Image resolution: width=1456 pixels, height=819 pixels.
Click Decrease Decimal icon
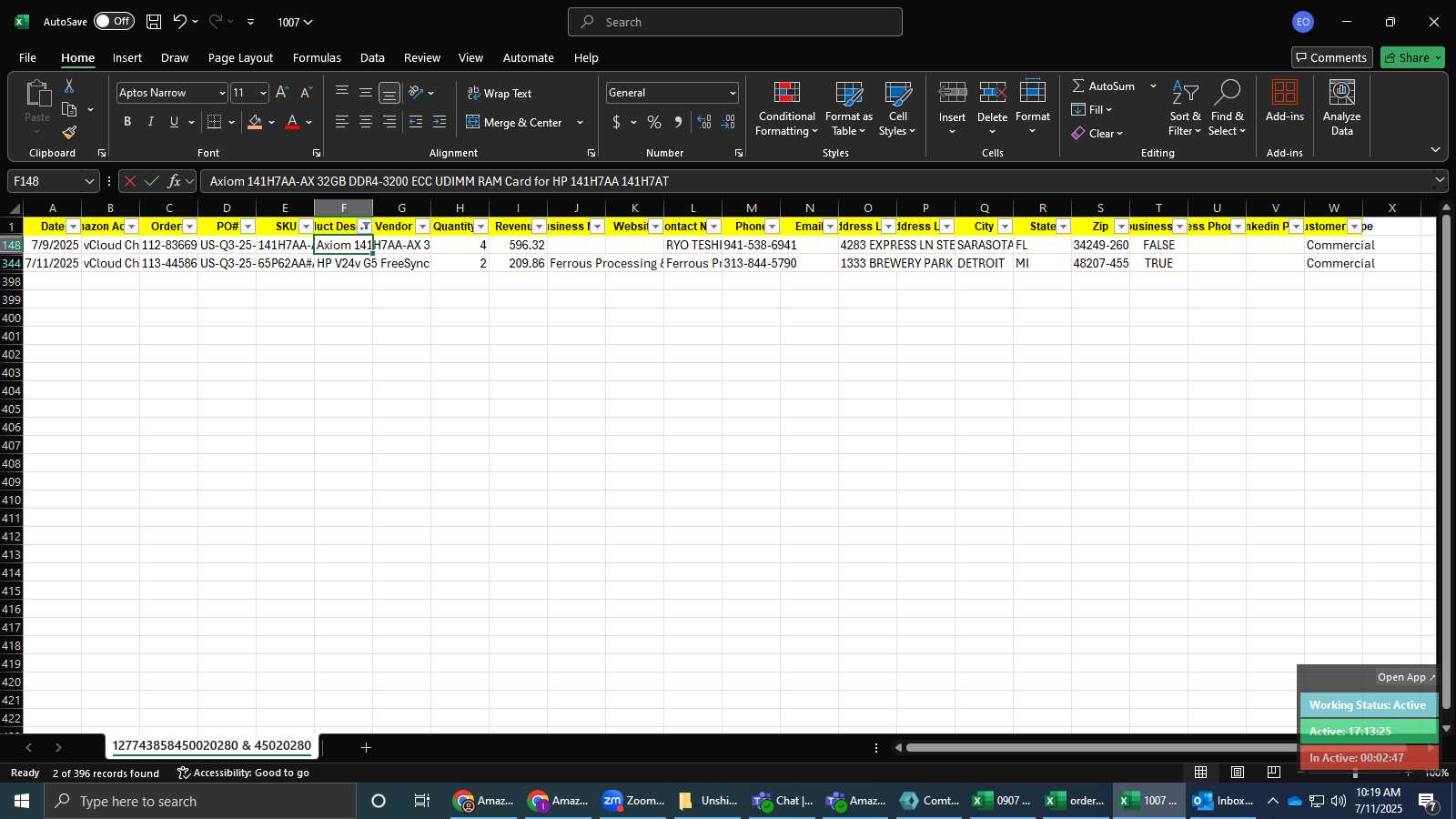[728, 122]
